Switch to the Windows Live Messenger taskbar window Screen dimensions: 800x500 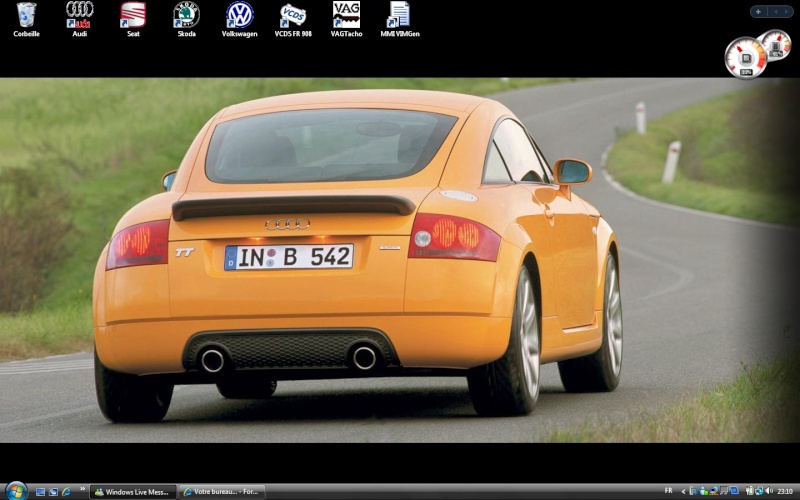click(133, 492)
